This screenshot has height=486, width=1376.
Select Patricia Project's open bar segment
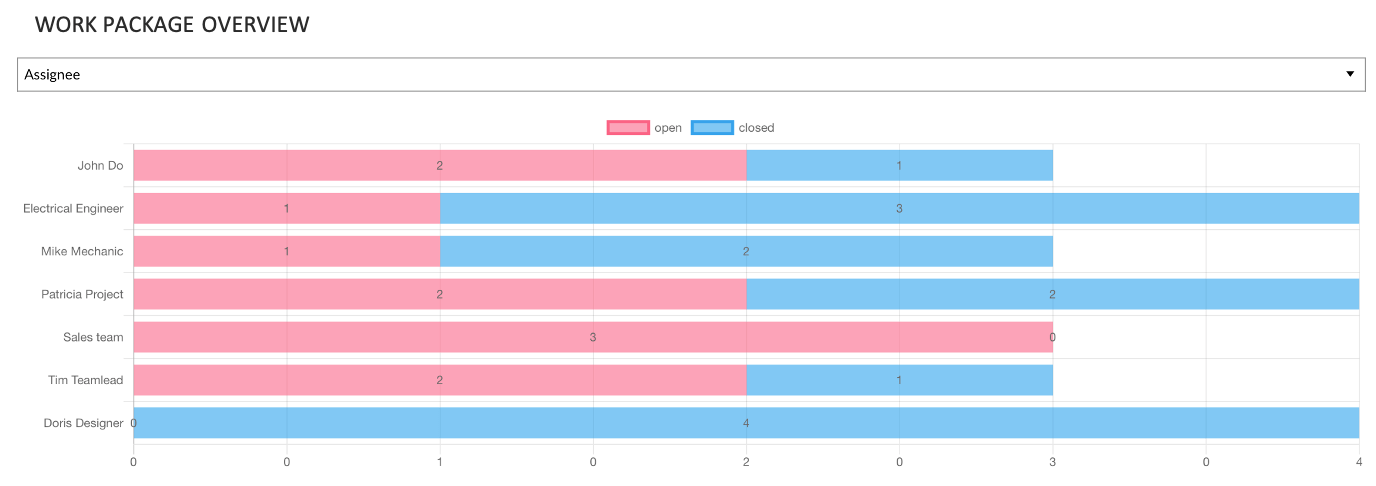[x=439, y=294]
